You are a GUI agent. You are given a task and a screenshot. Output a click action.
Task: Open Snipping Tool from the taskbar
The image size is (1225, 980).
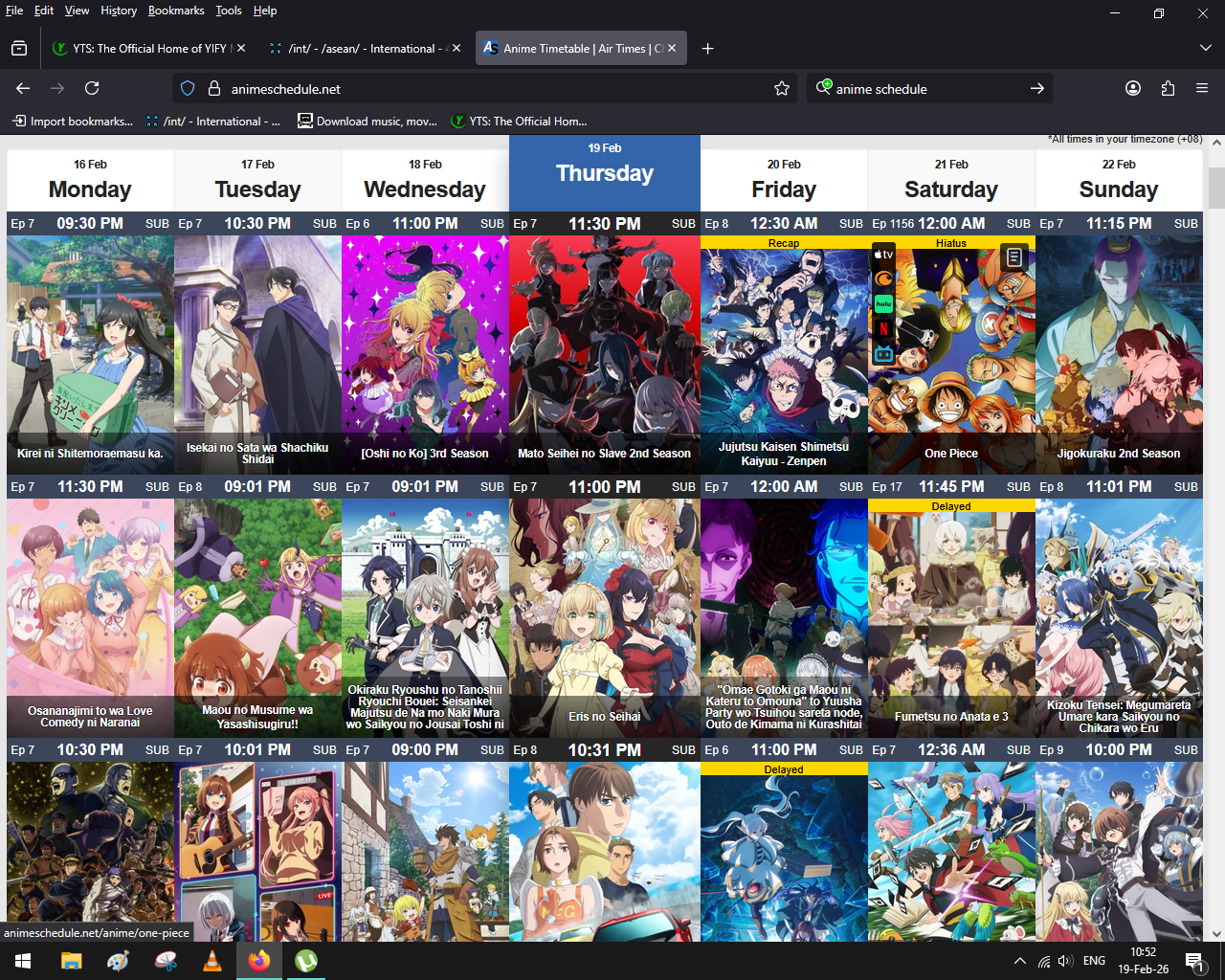click(x=165, y=961)
